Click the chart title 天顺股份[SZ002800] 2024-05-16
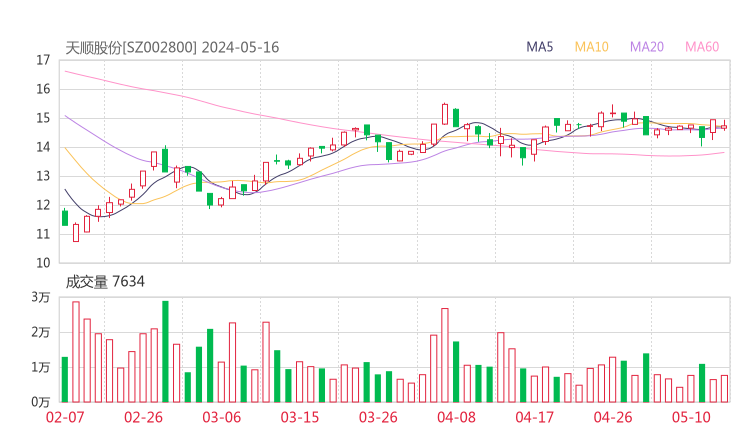 tap(172, 47)
